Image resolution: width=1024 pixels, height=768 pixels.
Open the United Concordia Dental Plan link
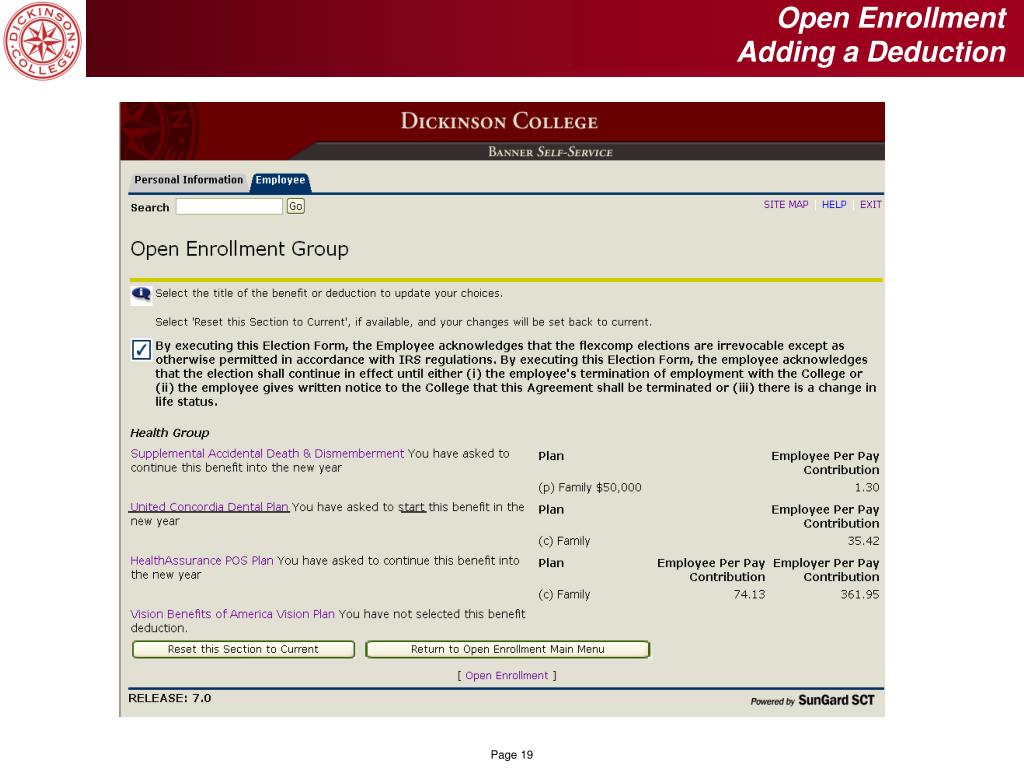tap(209, 507)
